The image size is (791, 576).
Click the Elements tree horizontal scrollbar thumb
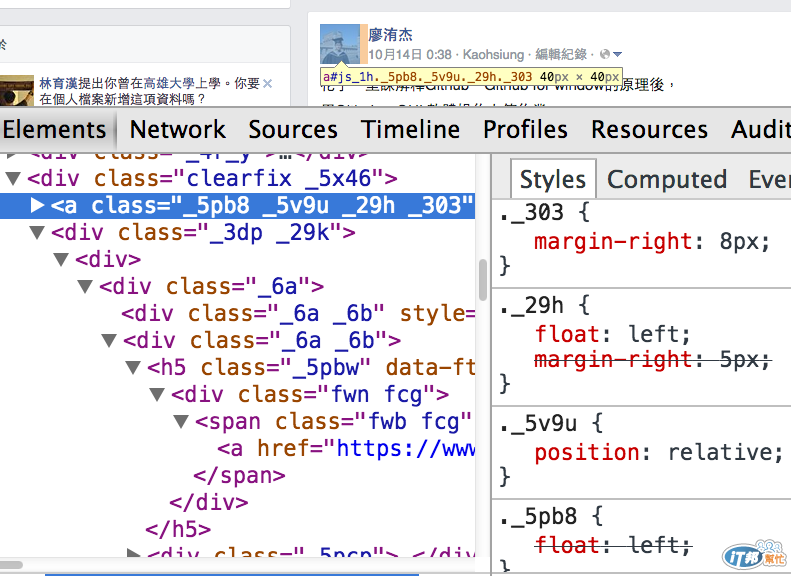tap(11, 564)
